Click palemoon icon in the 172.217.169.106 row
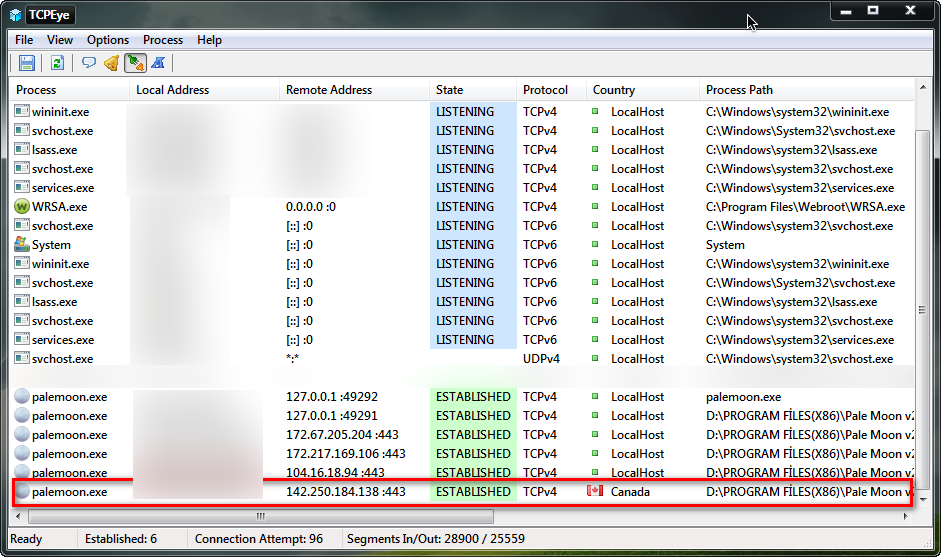 22,453
